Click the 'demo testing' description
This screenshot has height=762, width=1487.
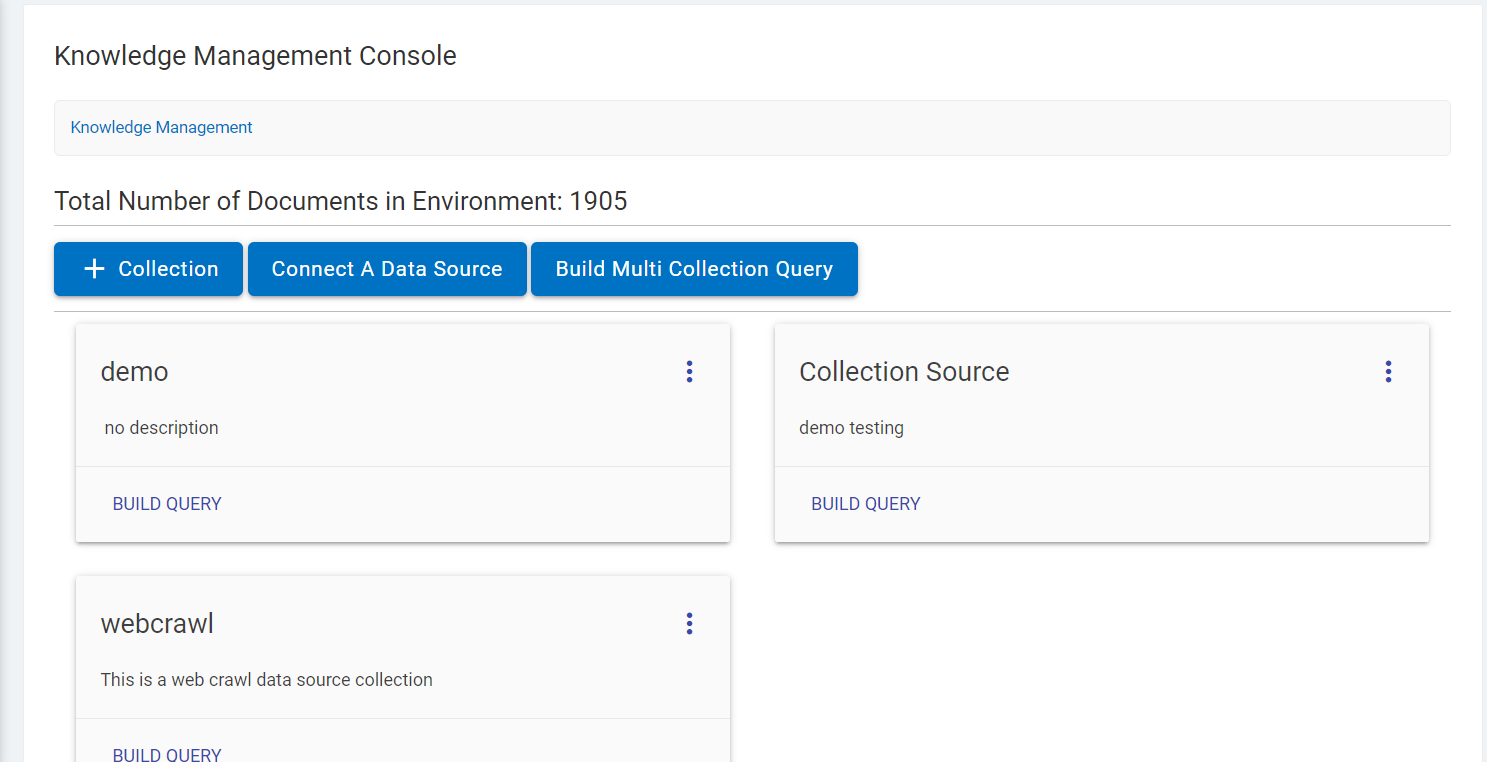tap(851, 428)
